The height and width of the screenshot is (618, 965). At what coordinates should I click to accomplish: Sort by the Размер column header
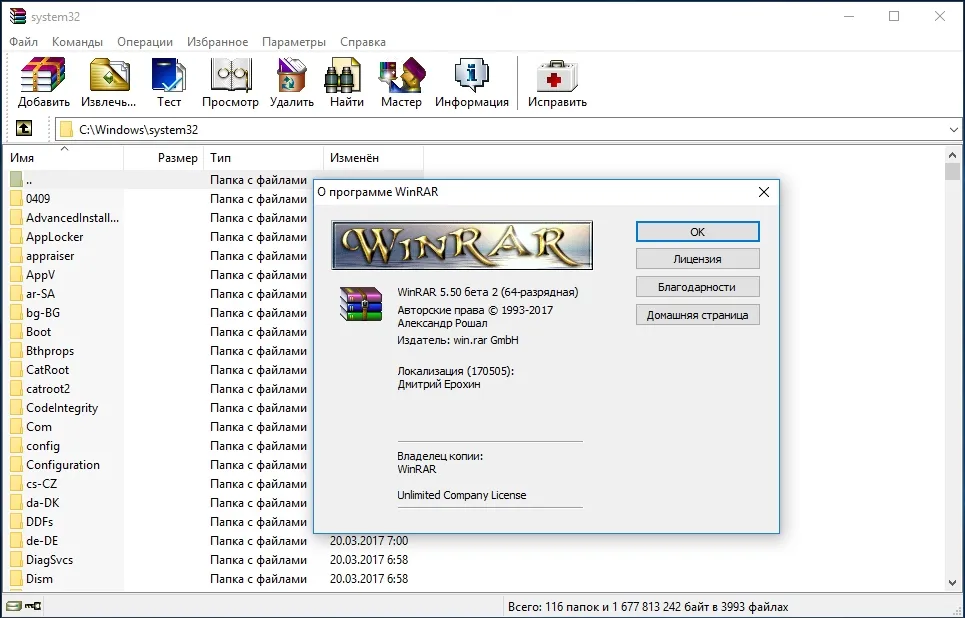pos(163,158)
